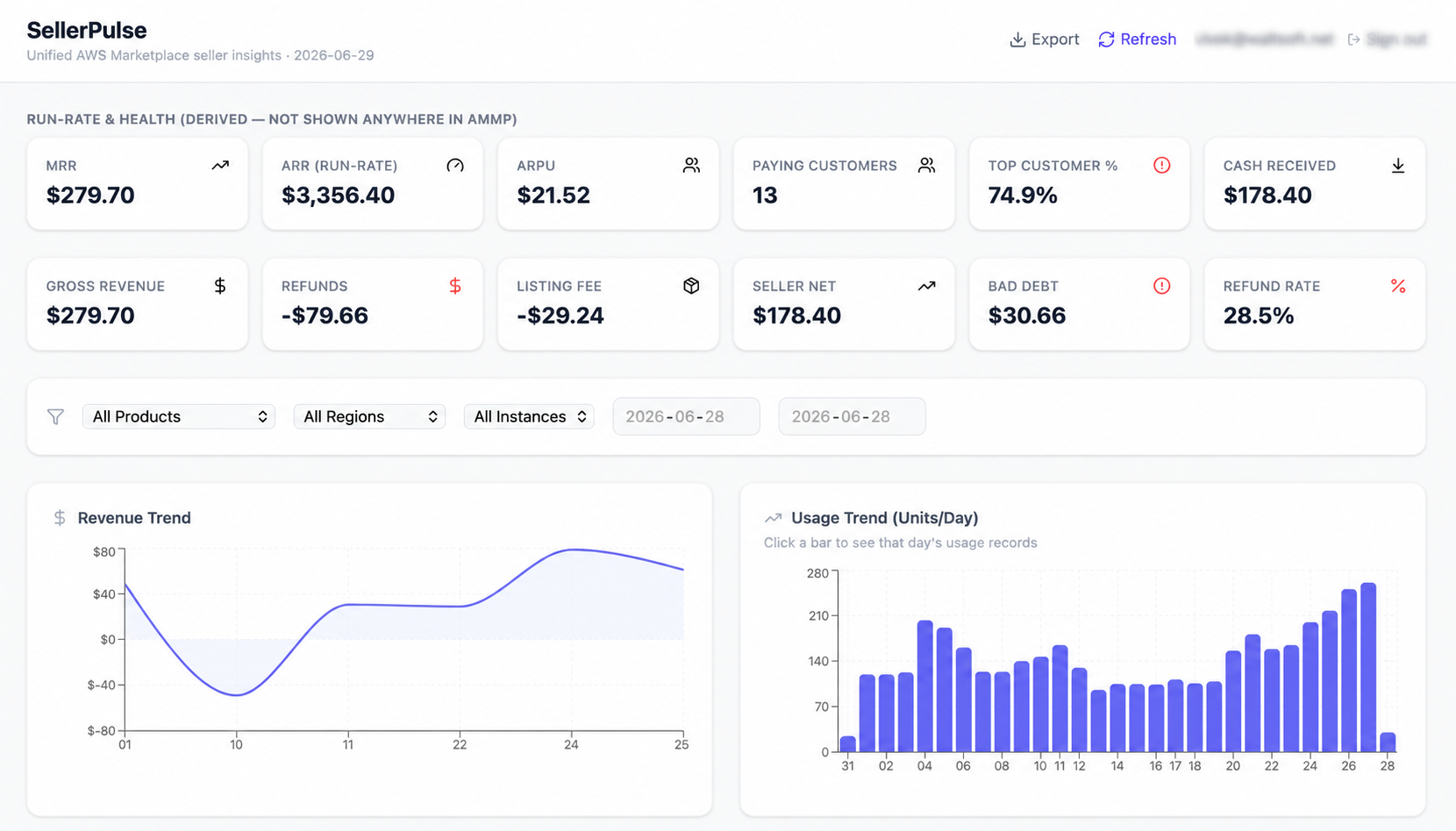The image size is (1456, 831).
Task: Click the Bad Debt warning icon
Action: point(1161,286)
